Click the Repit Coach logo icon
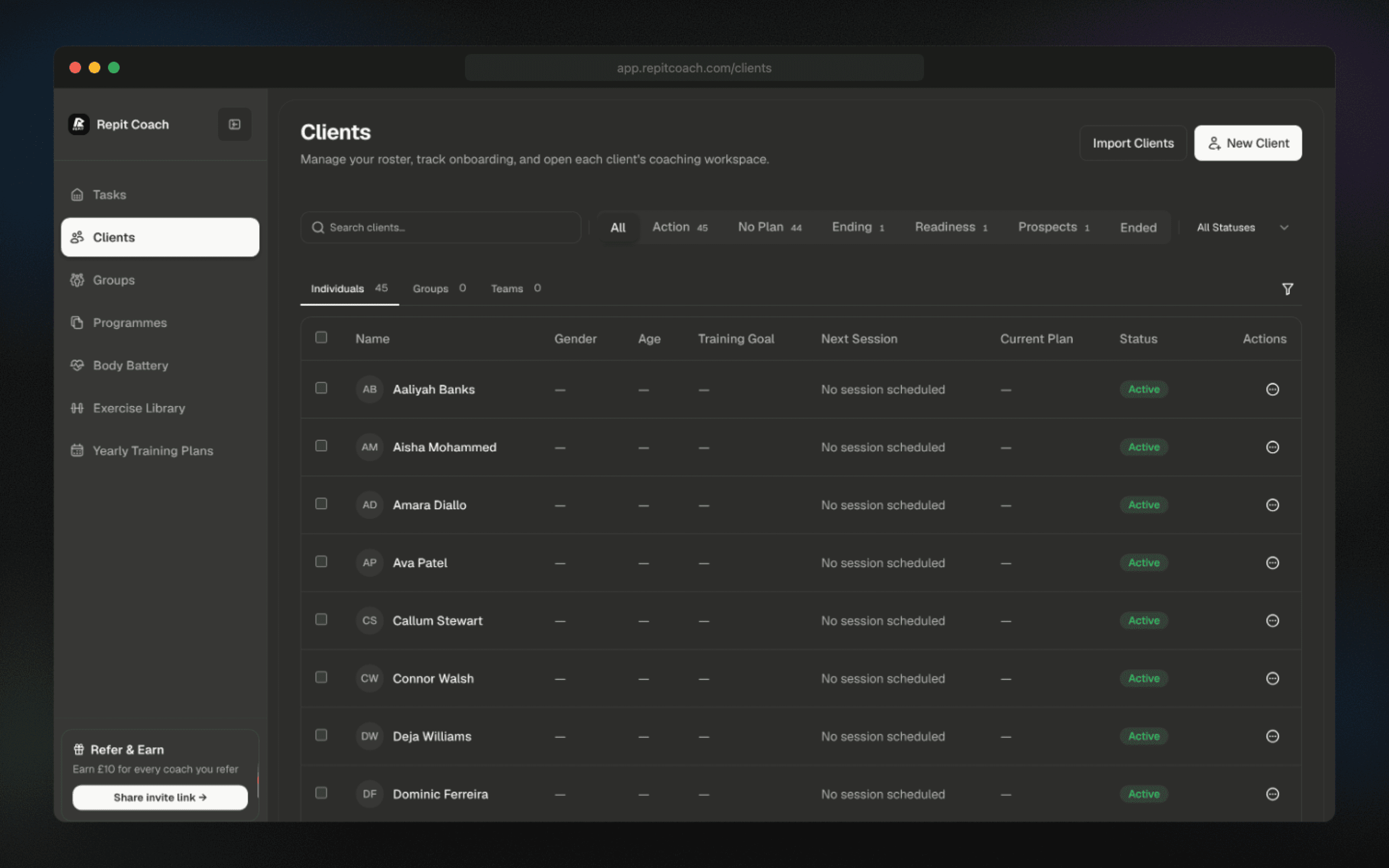1389x868 pixels. pyautogui.click(x=79, y=124)
